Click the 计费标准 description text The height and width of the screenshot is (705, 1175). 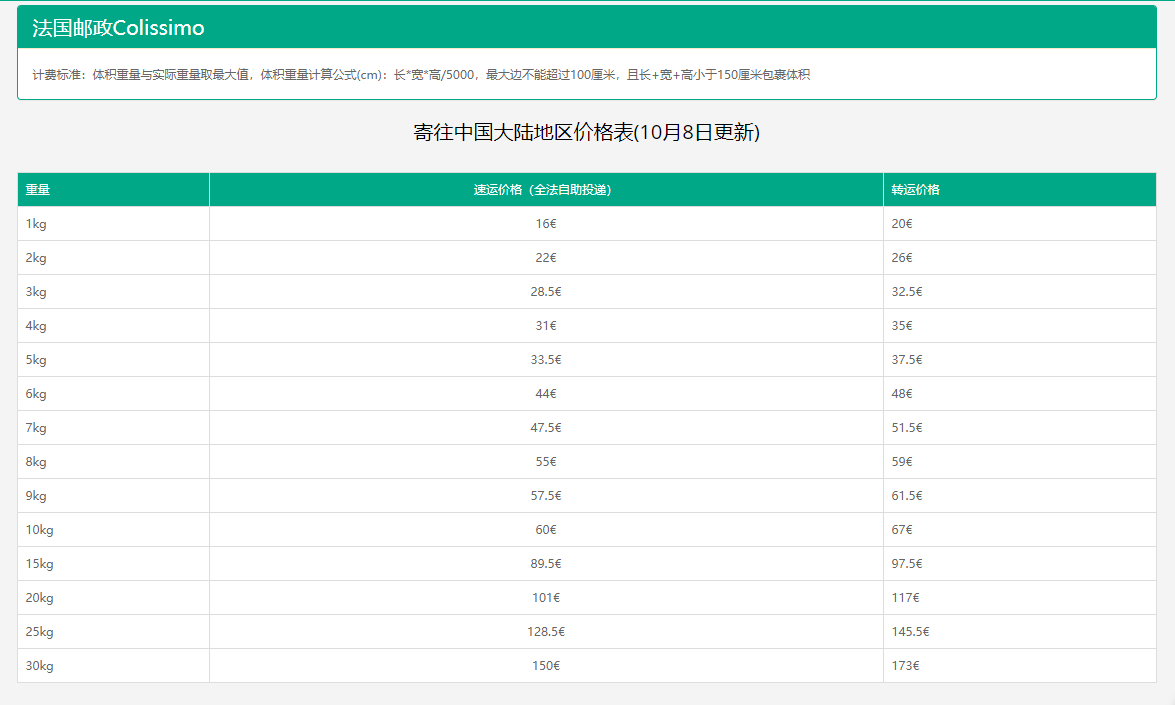pos(421,74)
